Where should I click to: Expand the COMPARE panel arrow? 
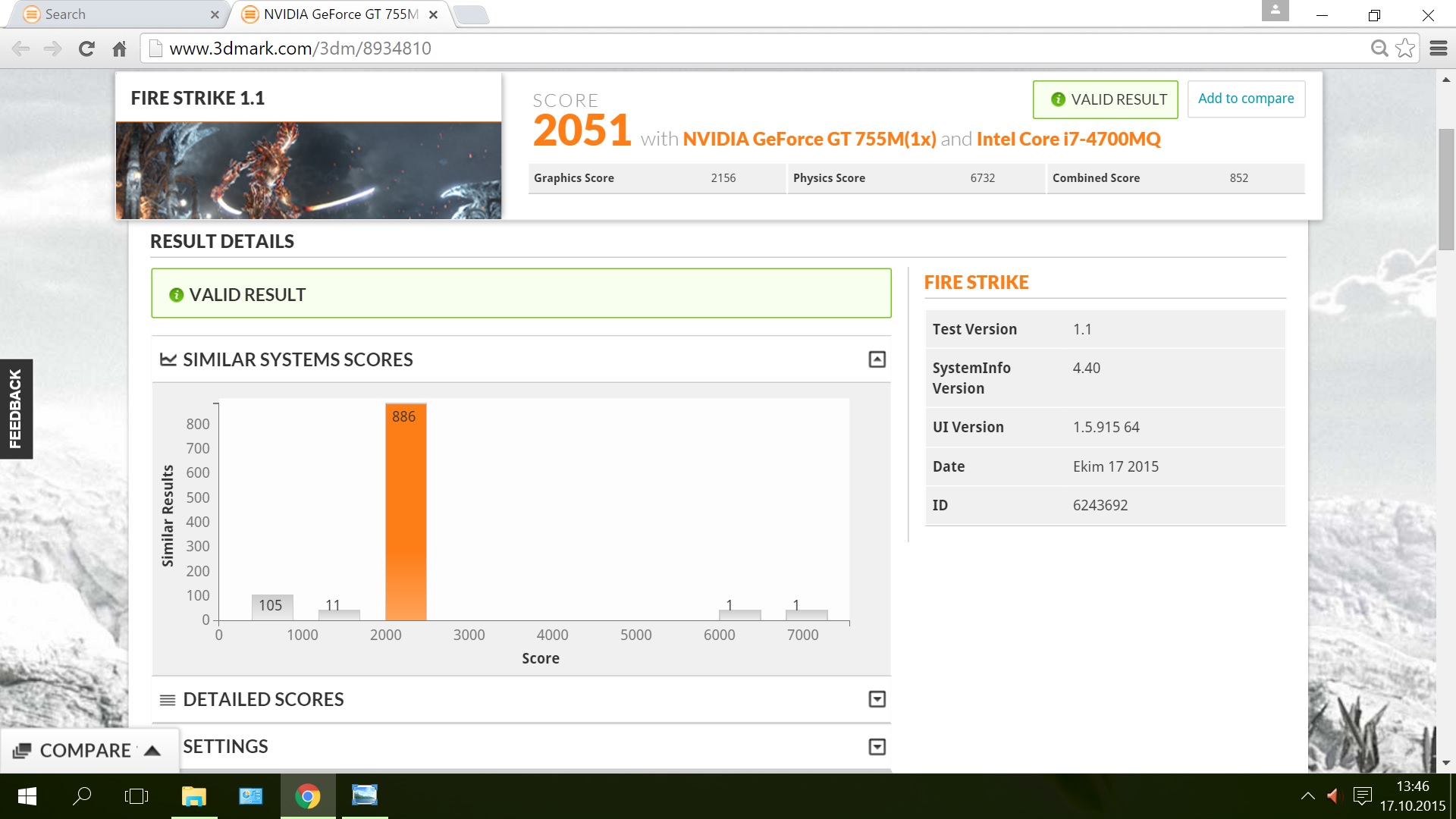pyautogui.click(x=152, y=751)
